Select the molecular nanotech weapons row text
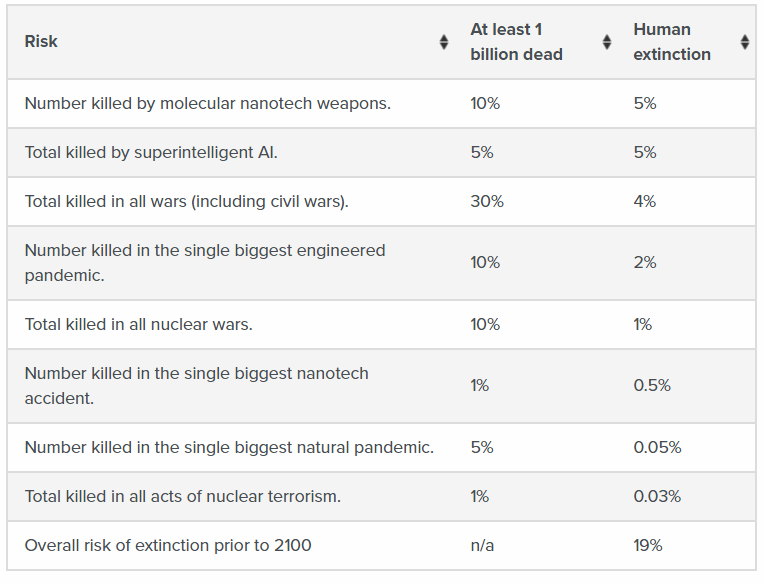Image resolution: width=765 pixels, height=585 pixels. [207, 103]
